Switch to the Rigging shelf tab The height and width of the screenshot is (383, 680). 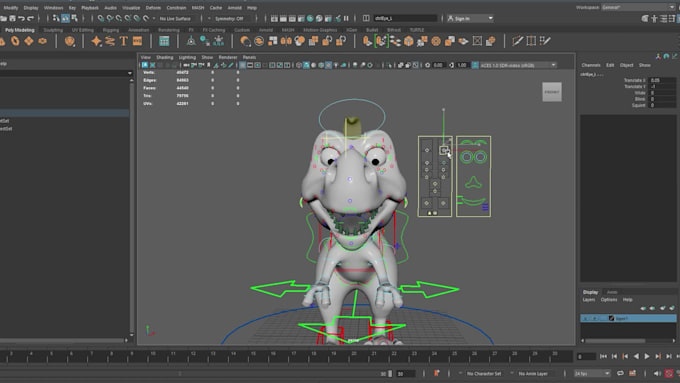coord(111,30)
